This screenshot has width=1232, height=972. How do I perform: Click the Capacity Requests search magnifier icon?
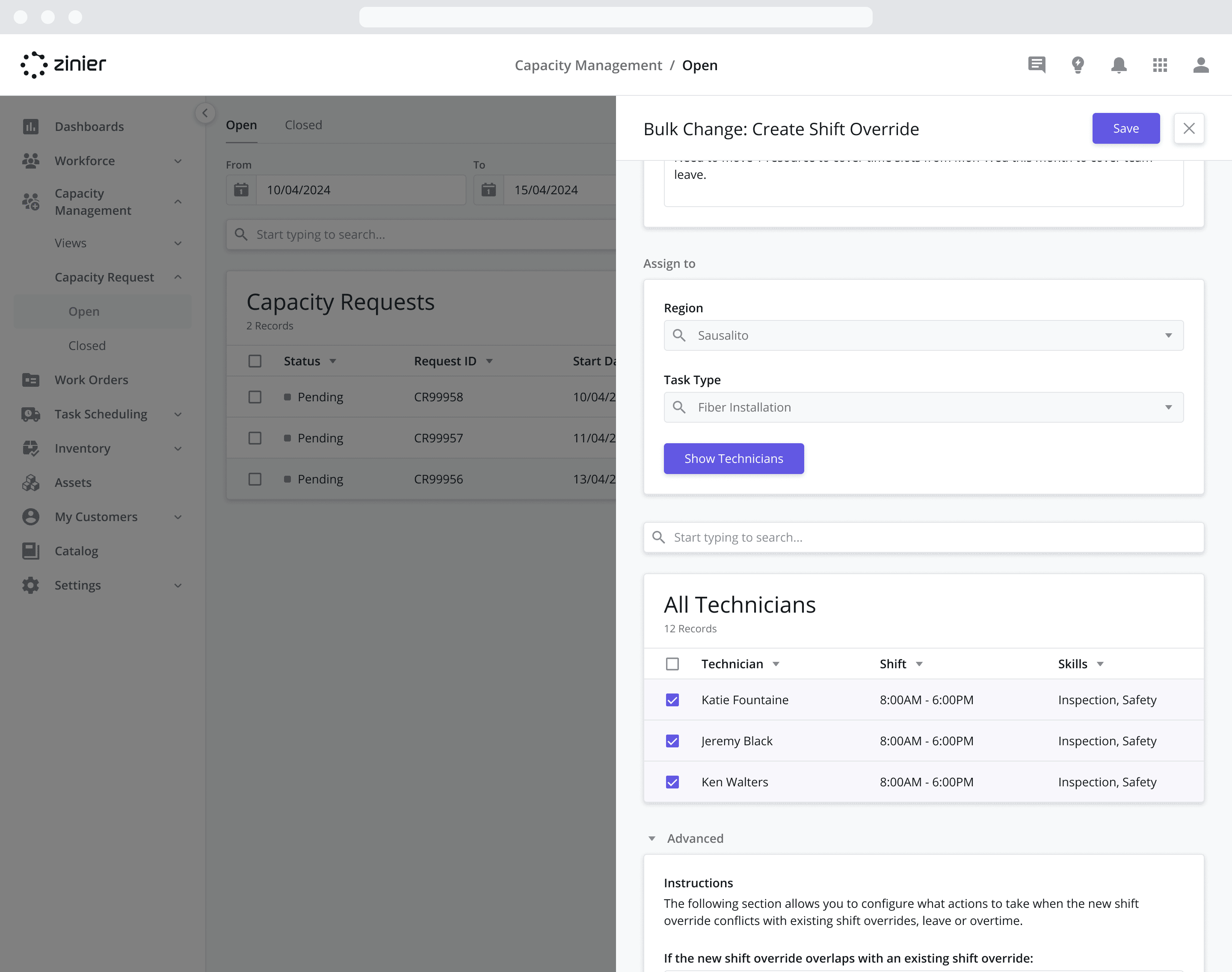(241, 234)
